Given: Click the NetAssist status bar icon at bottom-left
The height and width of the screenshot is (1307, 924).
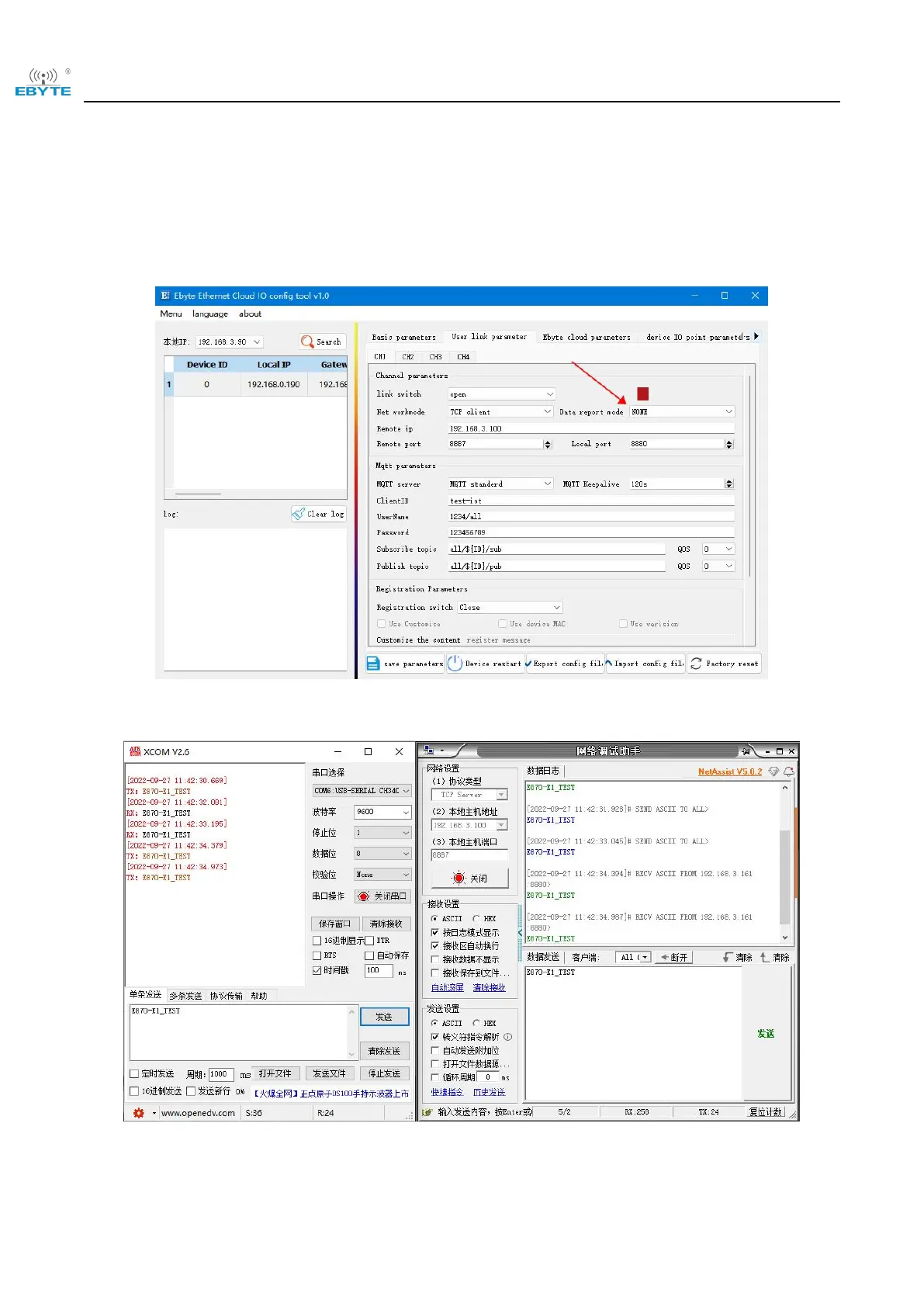Looking at the screenshot, I should pos(427,1112).
